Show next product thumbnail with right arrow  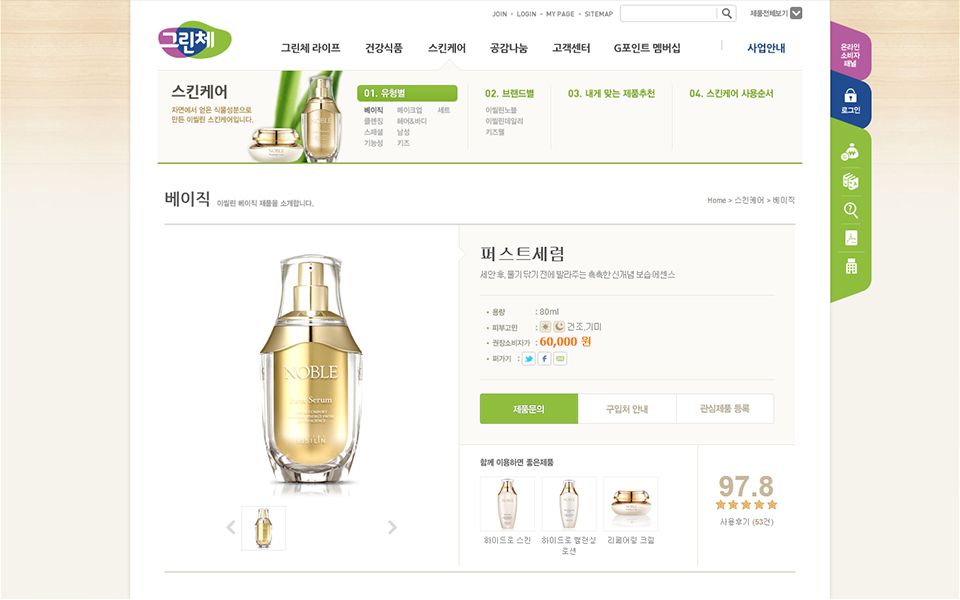point(392,527)
